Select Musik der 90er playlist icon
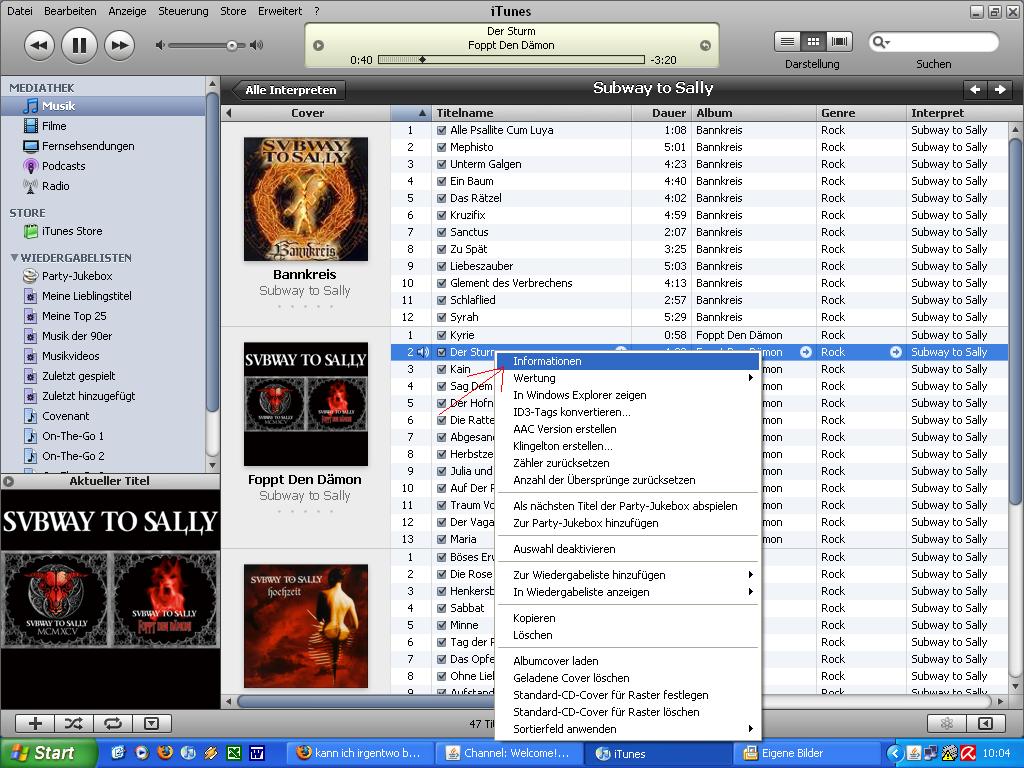This screenshot has width=1024, height=768. point(30,336)
